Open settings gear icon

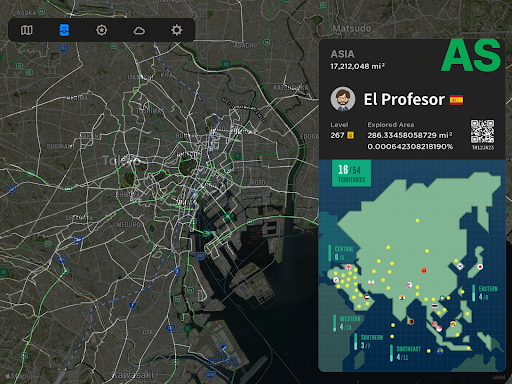tap(176, 30)
